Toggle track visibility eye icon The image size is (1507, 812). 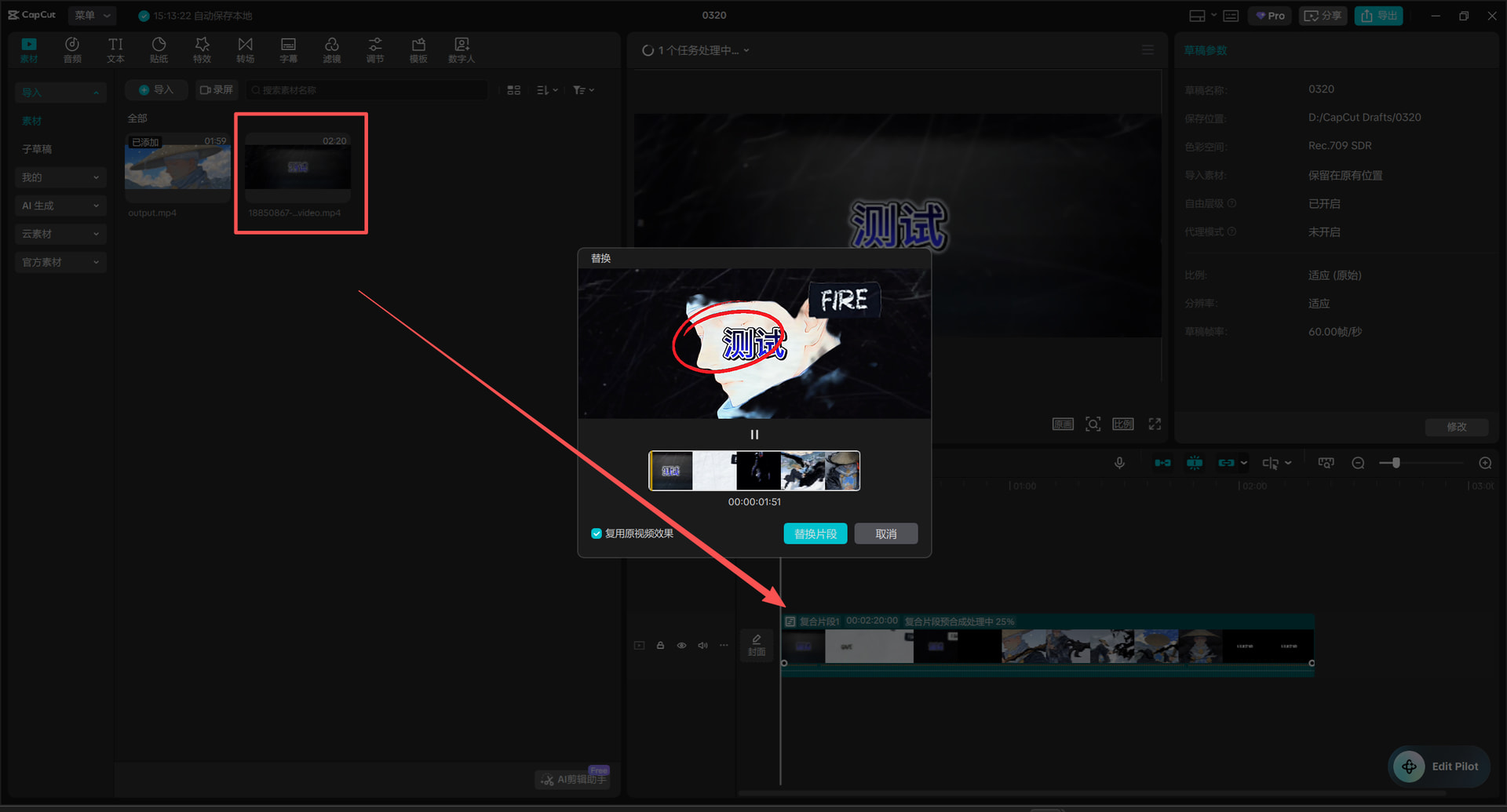pyautogui.click(x=681, y=646)
